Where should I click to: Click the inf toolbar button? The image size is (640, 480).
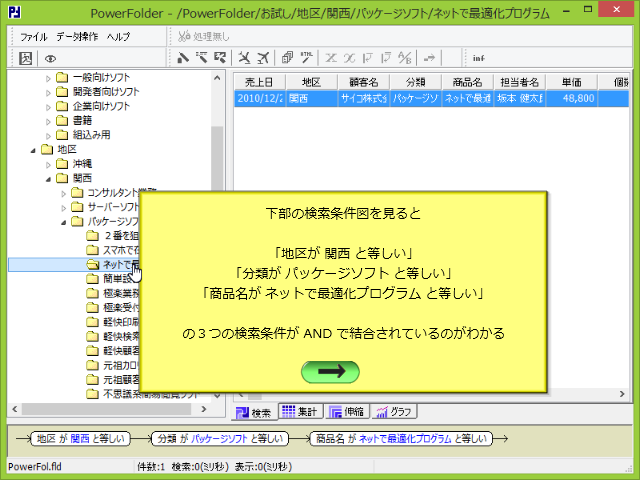[x=478, y=58]
